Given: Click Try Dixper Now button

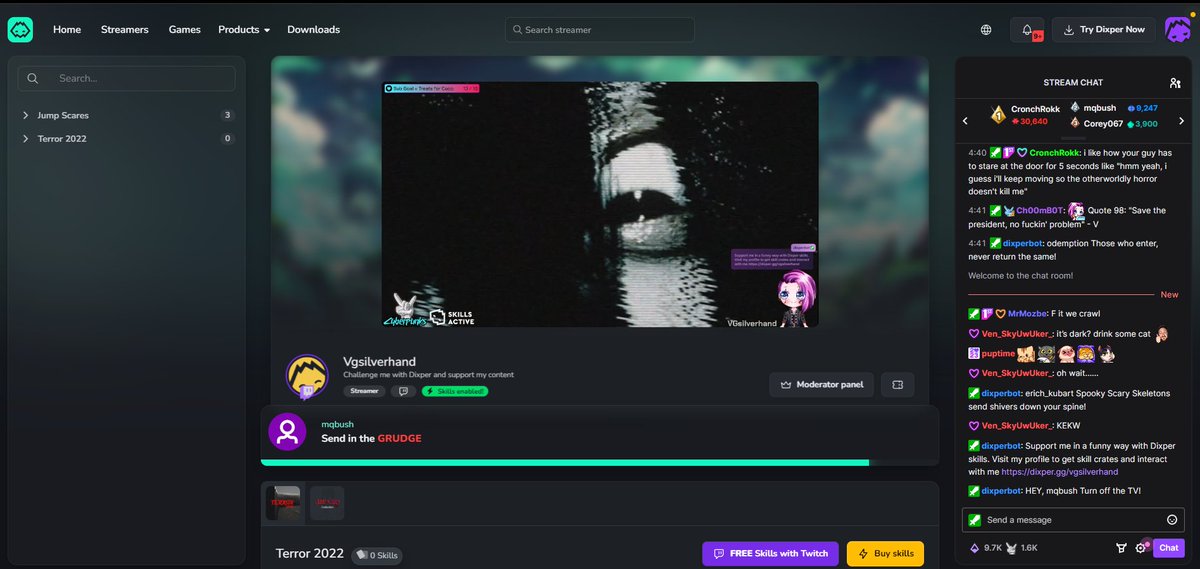Looking at the screenshot, I should 1104,30.
